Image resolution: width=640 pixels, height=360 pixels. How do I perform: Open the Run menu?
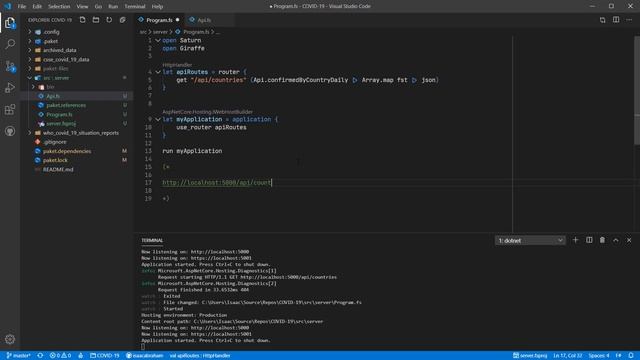point(113,7)
